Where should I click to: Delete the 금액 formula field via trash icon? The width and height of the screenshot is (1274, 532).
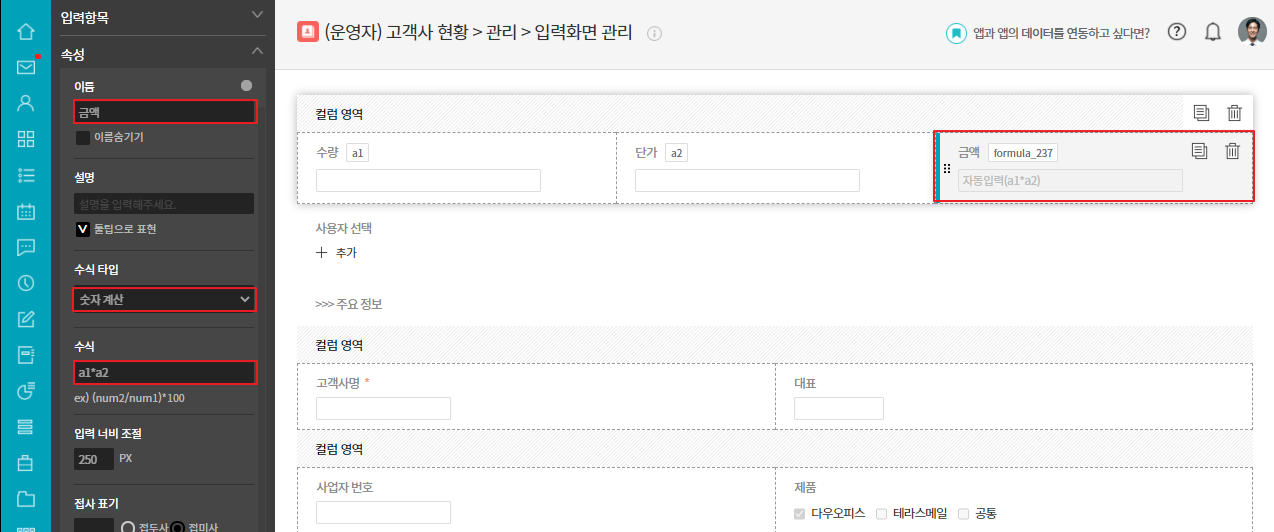pos(1233,151)
